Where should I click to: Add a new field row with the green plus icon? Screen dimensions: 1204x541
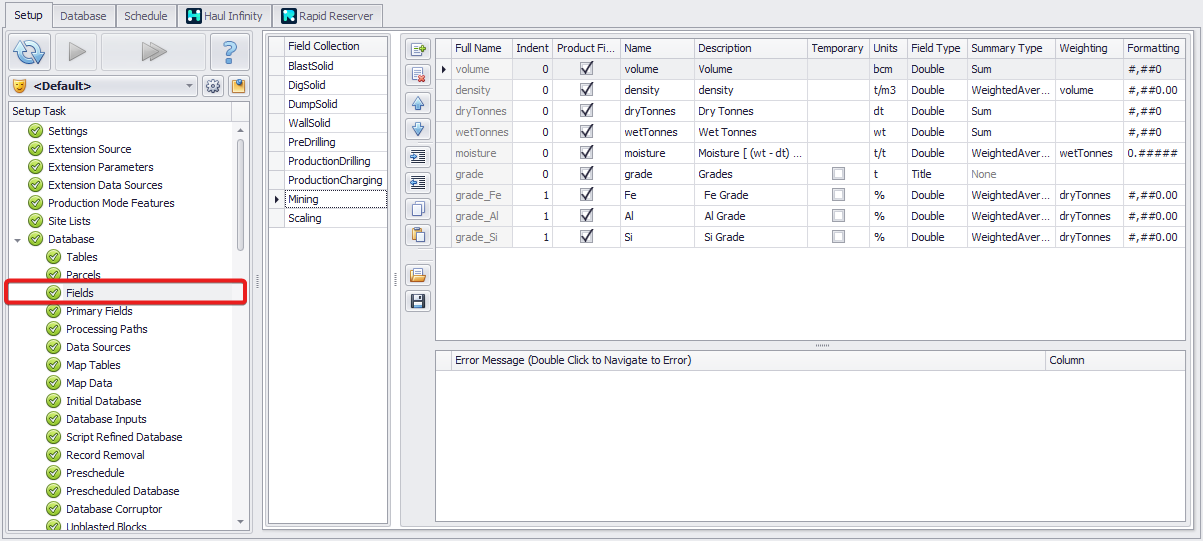[418, 49]
